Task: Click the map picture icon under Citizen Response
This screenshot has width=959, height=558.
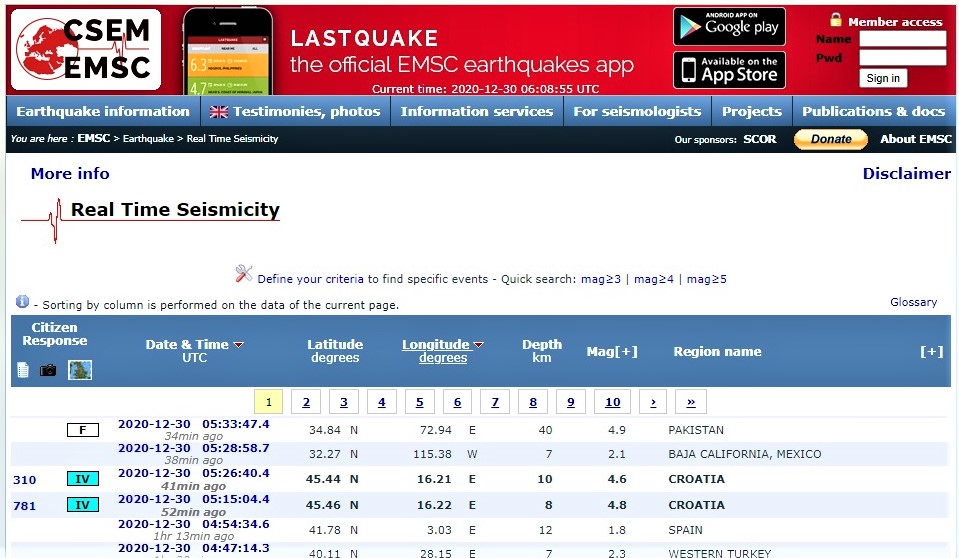Action: (80, 370)
